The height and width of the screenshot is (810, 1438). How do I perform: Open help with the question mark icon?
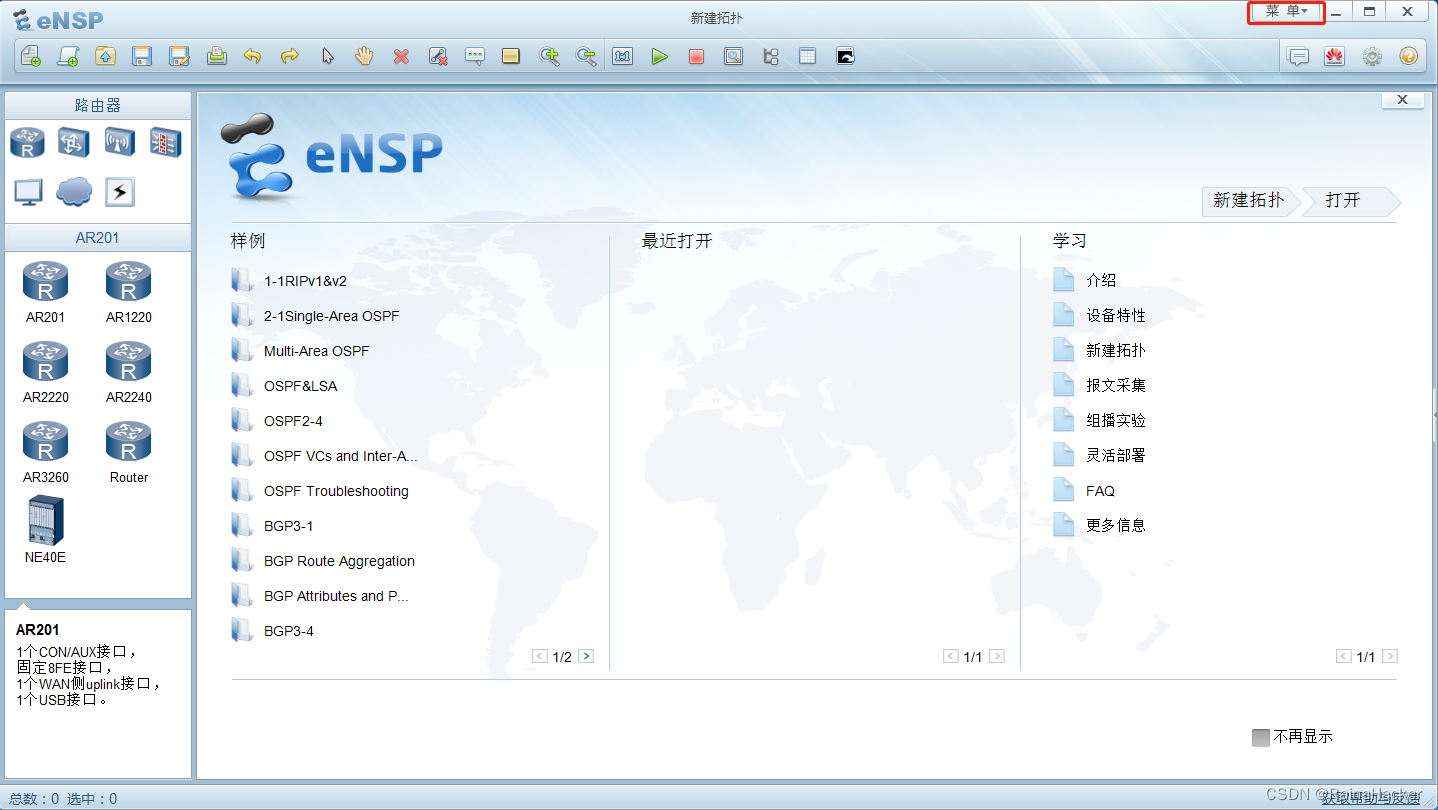click(x=1409, y=56)
